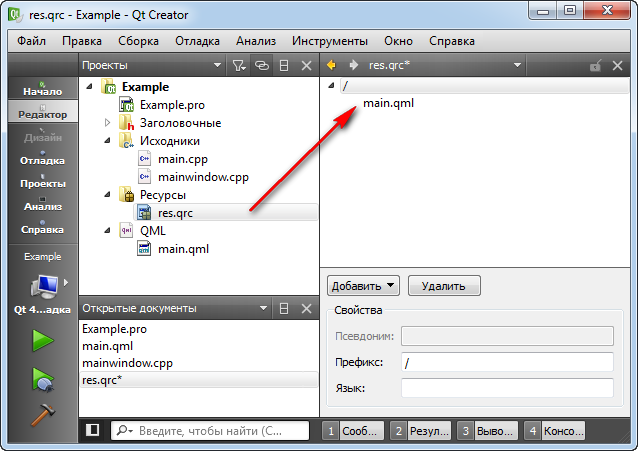This screenshot has width=638, height=451.
Task: Switch to the Редактор mode
Action: (43, 111)
